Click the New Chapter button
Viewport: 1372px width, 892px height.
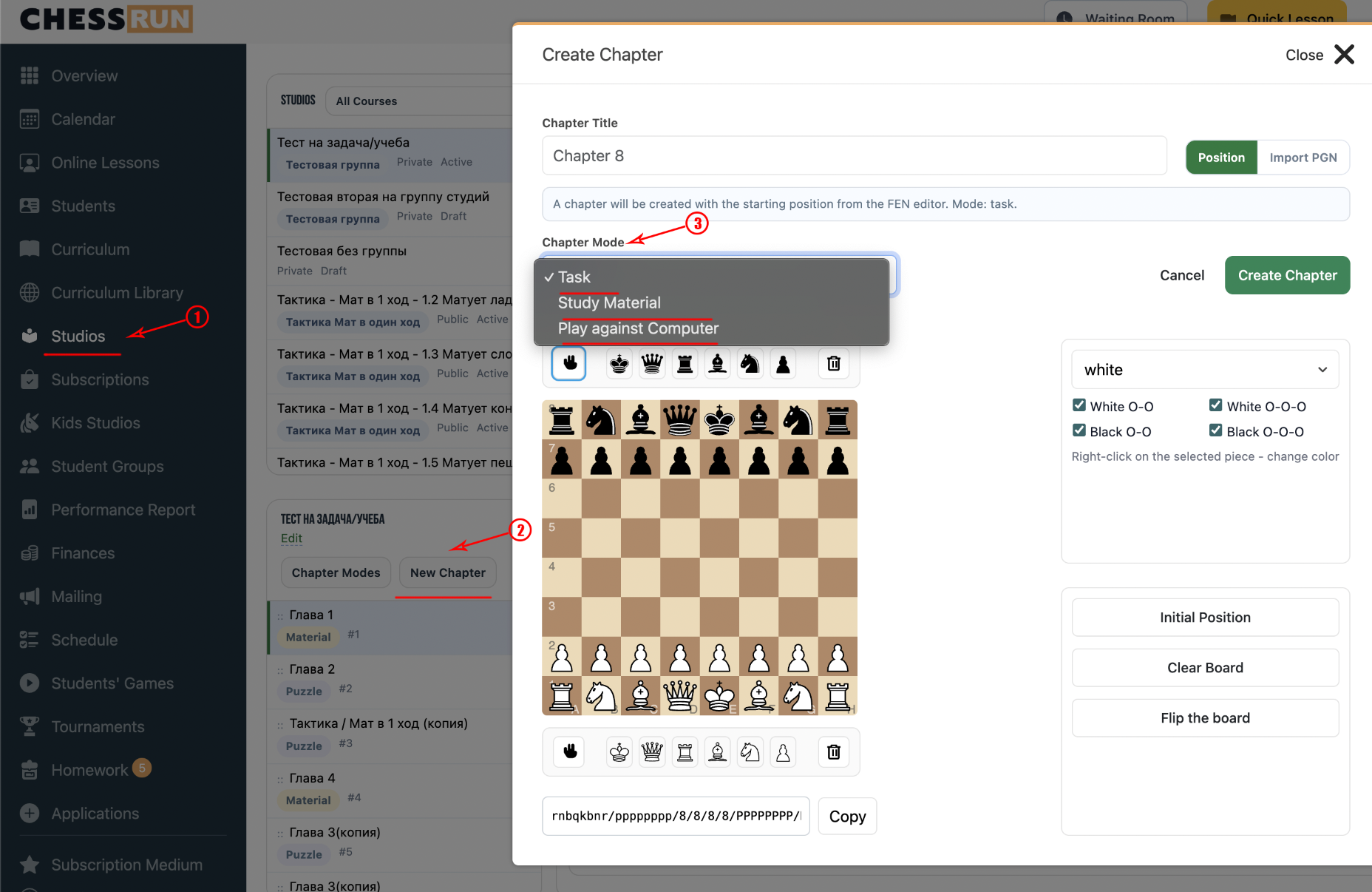[x=448, y=572]
